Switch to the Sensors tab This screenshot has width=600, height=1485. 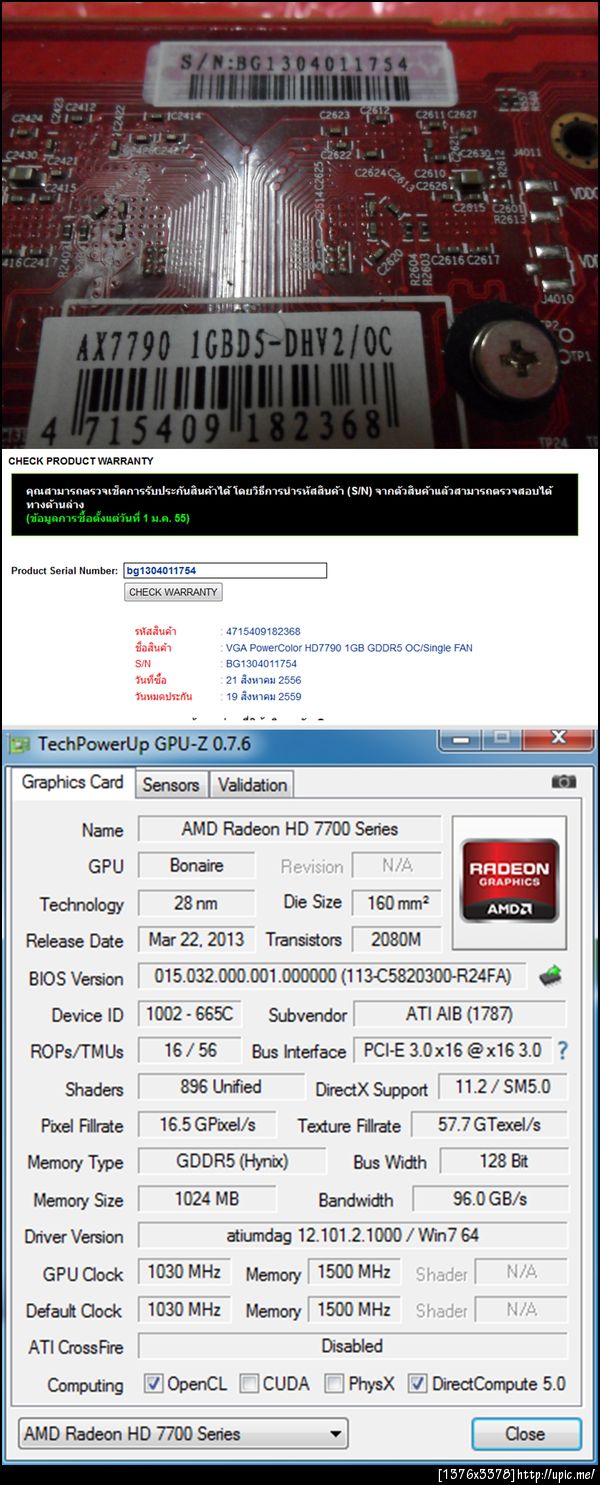click(x=170, y=785)
